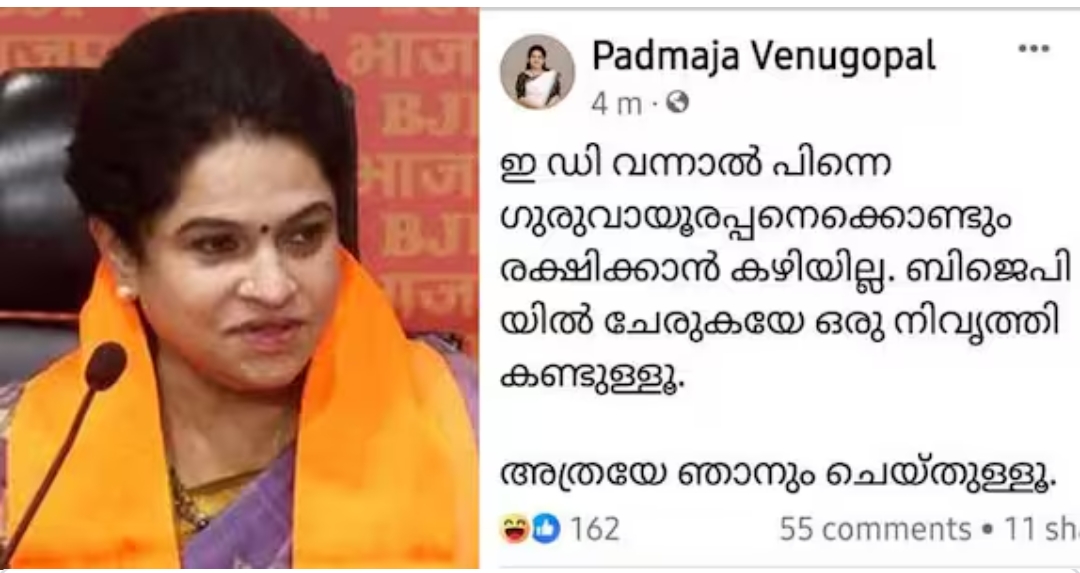Viewport: 1080px width, 573px height.
Task: Open the Padmaja Venugopal profile name link
Action: 764,56
